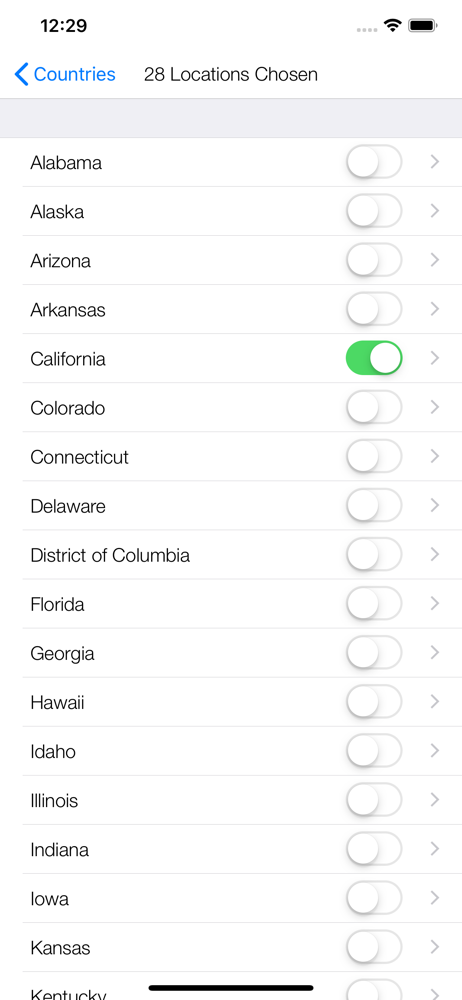Tap the battery indicator icon
This screenshot has height=1000, width=462.
(422, 26)
